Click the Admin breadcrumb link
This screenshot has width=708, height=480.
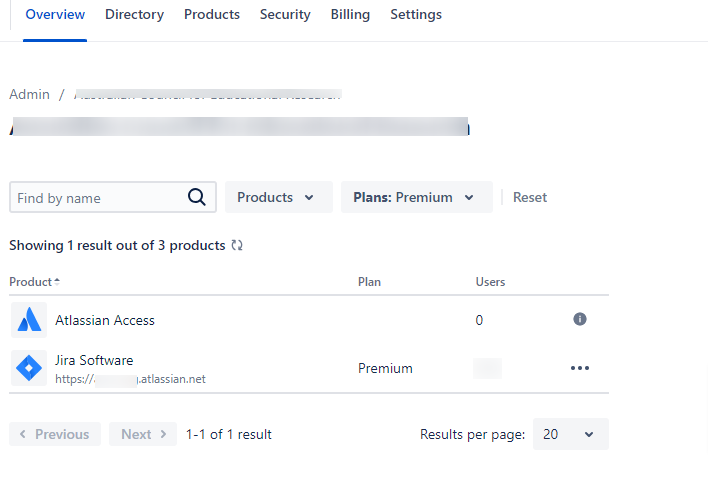point(29,94)
